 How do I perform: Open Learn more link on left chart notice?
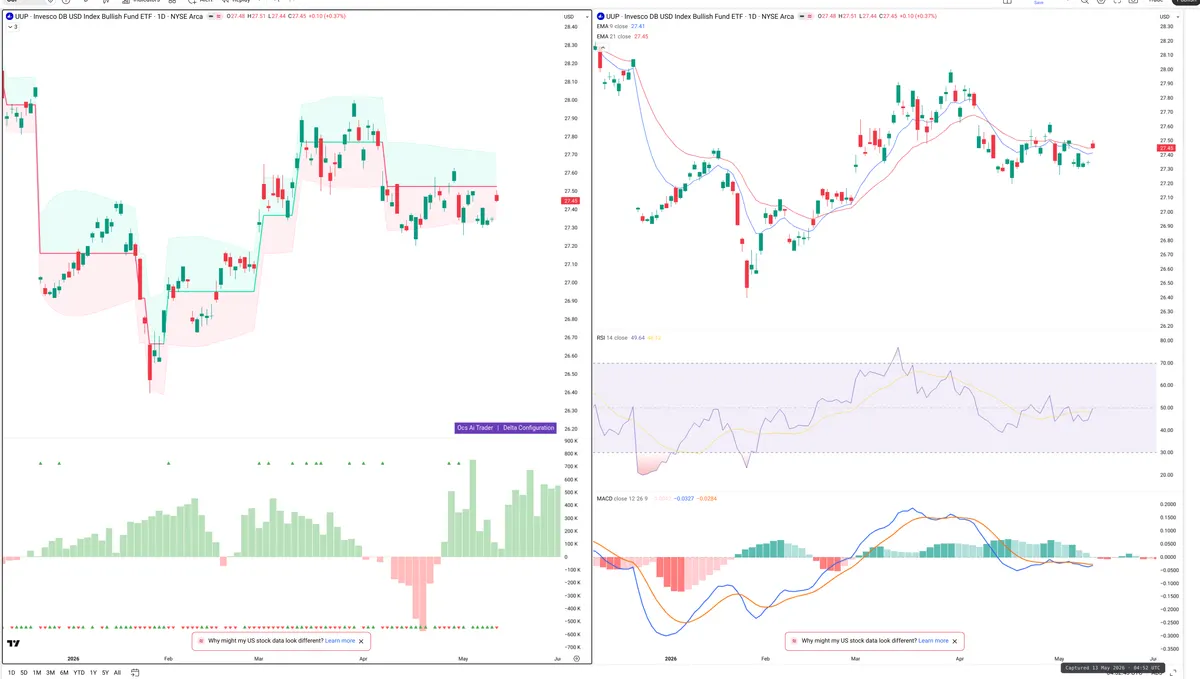point(340,640)
